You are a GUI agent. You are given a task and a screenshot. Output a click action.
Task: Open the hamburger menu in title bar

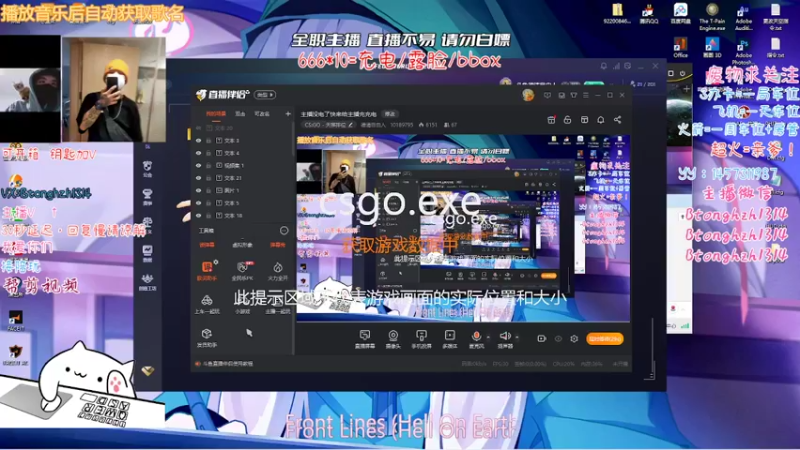tap(586, 95)
